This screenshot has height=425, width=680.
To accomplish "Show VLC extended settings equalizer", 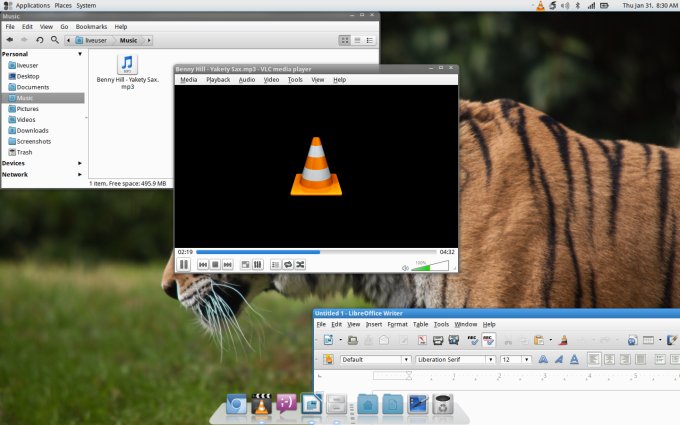I will pyautogui.click(x=258, y=264).
